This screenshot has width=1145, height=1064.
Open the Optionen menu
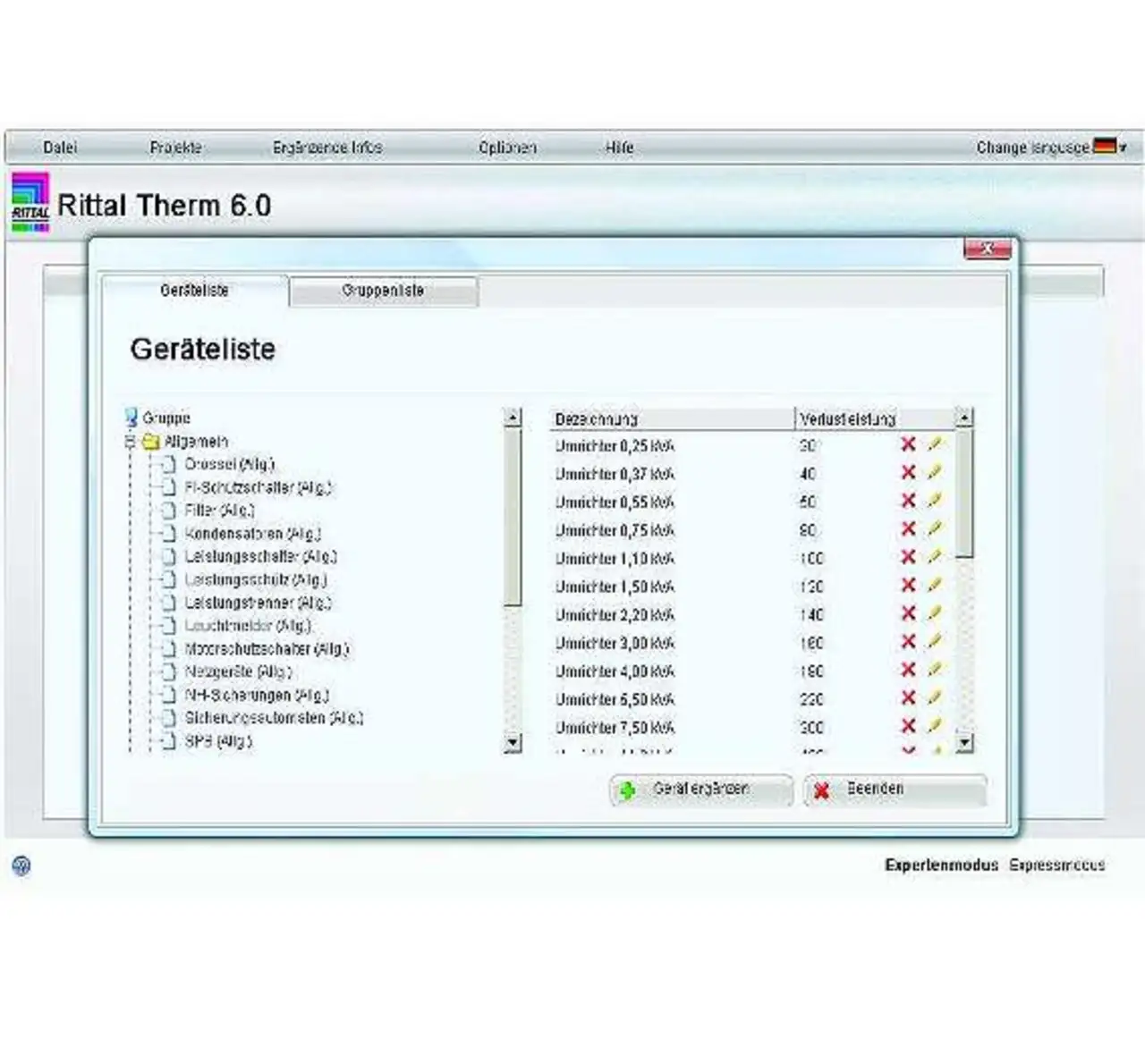[507, 148]
